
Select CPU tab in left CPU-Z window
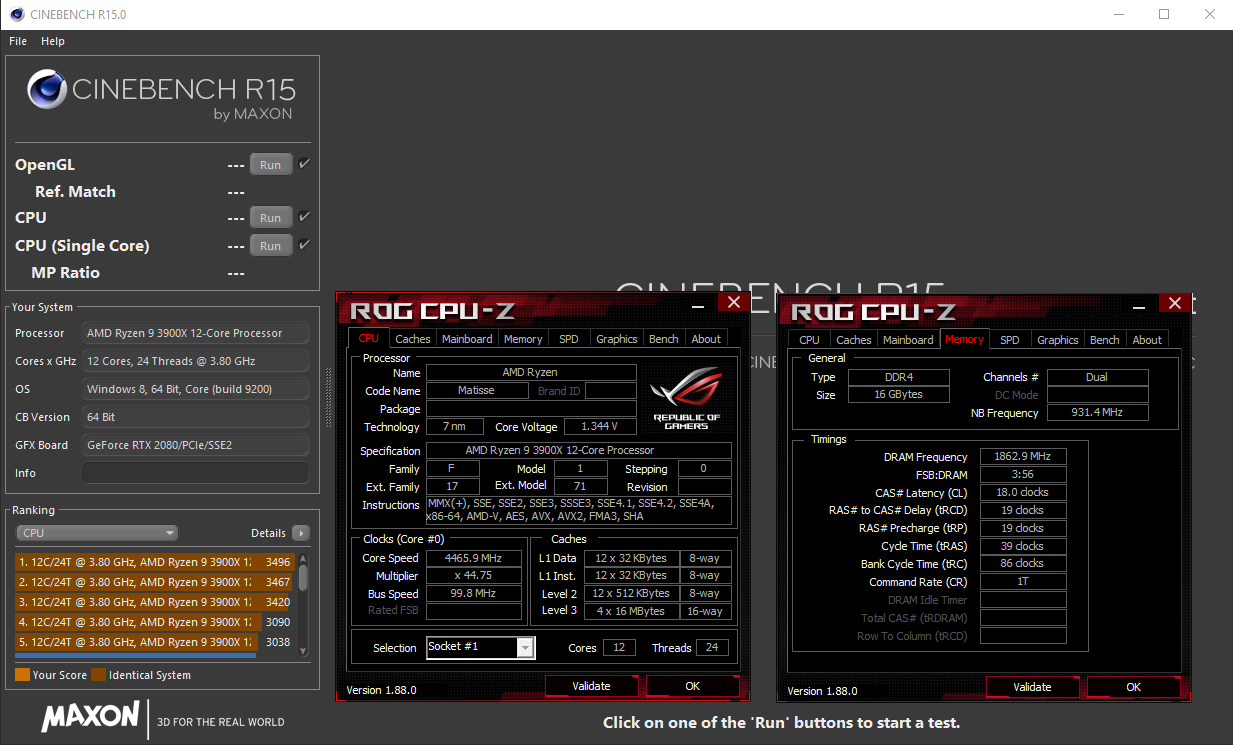[369, 338]
